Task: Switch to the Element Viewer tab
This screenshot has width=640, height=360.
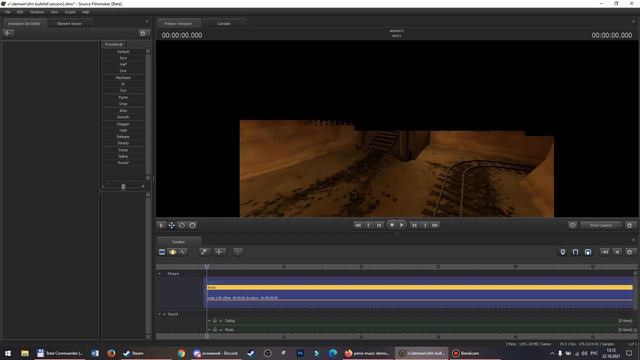Action: point(69,24)
